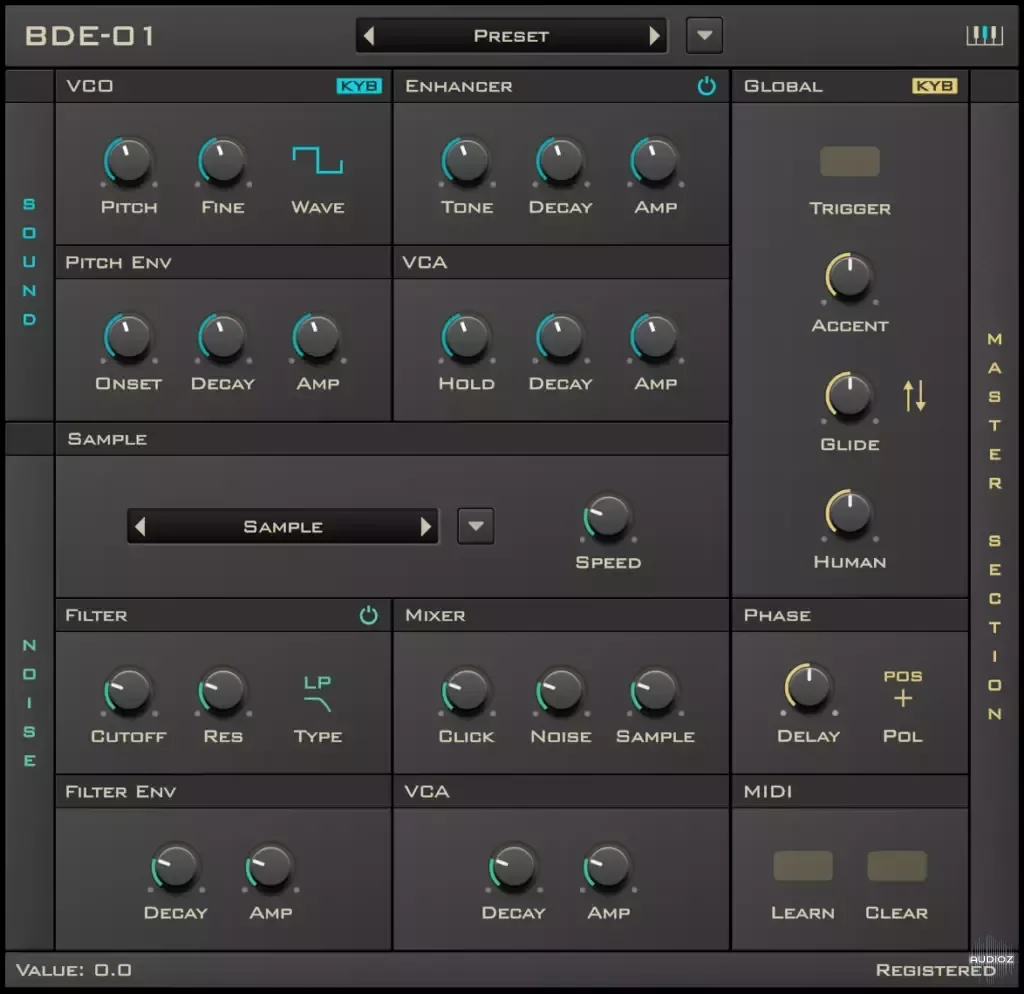
Task: Click the Noise VCA Decay knob
Action: 513,867
